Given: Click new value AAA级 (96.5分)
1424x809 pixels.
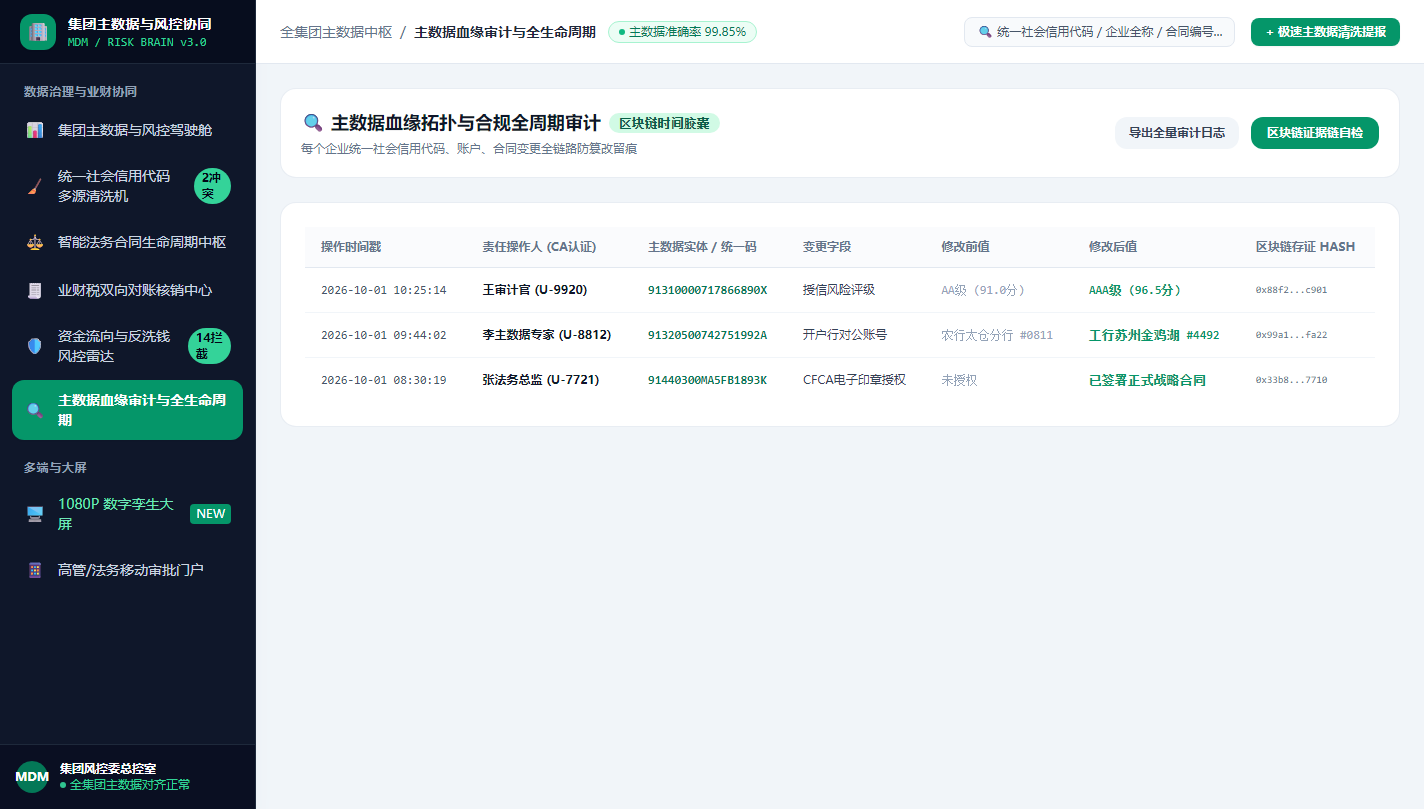Looking at the screenshot, I should pyautogui.click(x=1135, y=290).
